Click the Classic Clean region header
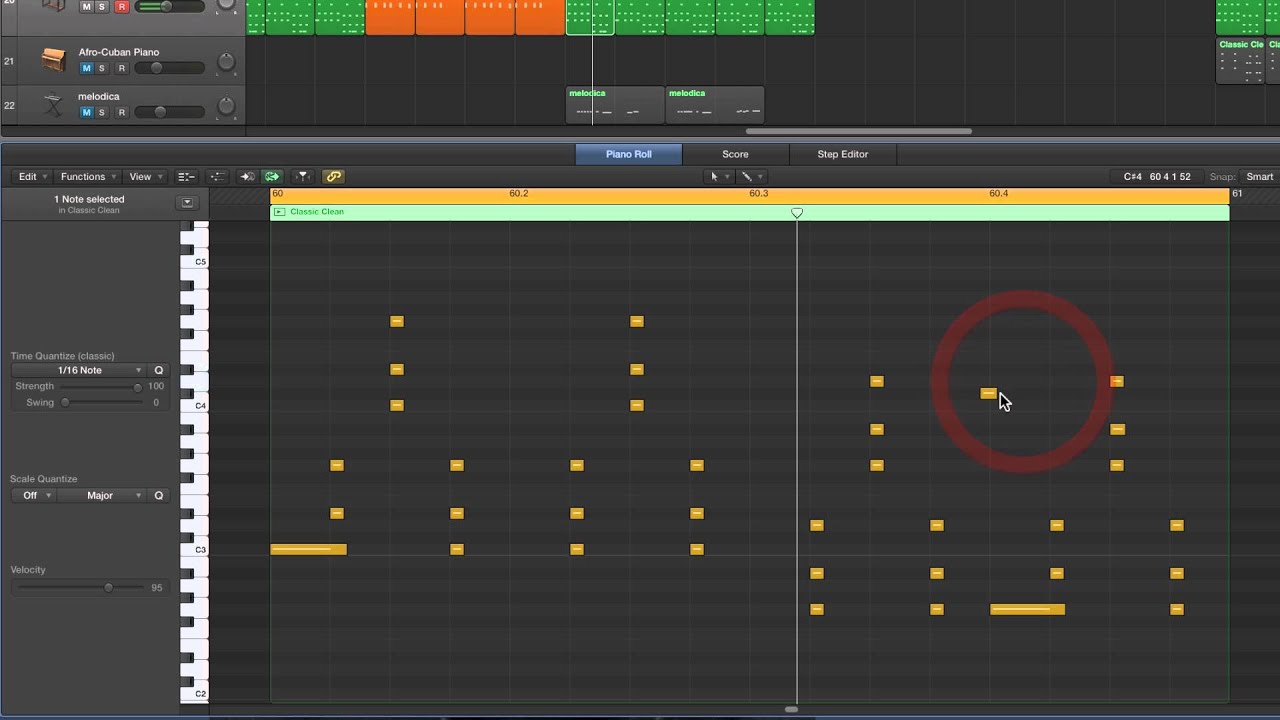This screenshot has width=1280, height=720. click(749, 212)
